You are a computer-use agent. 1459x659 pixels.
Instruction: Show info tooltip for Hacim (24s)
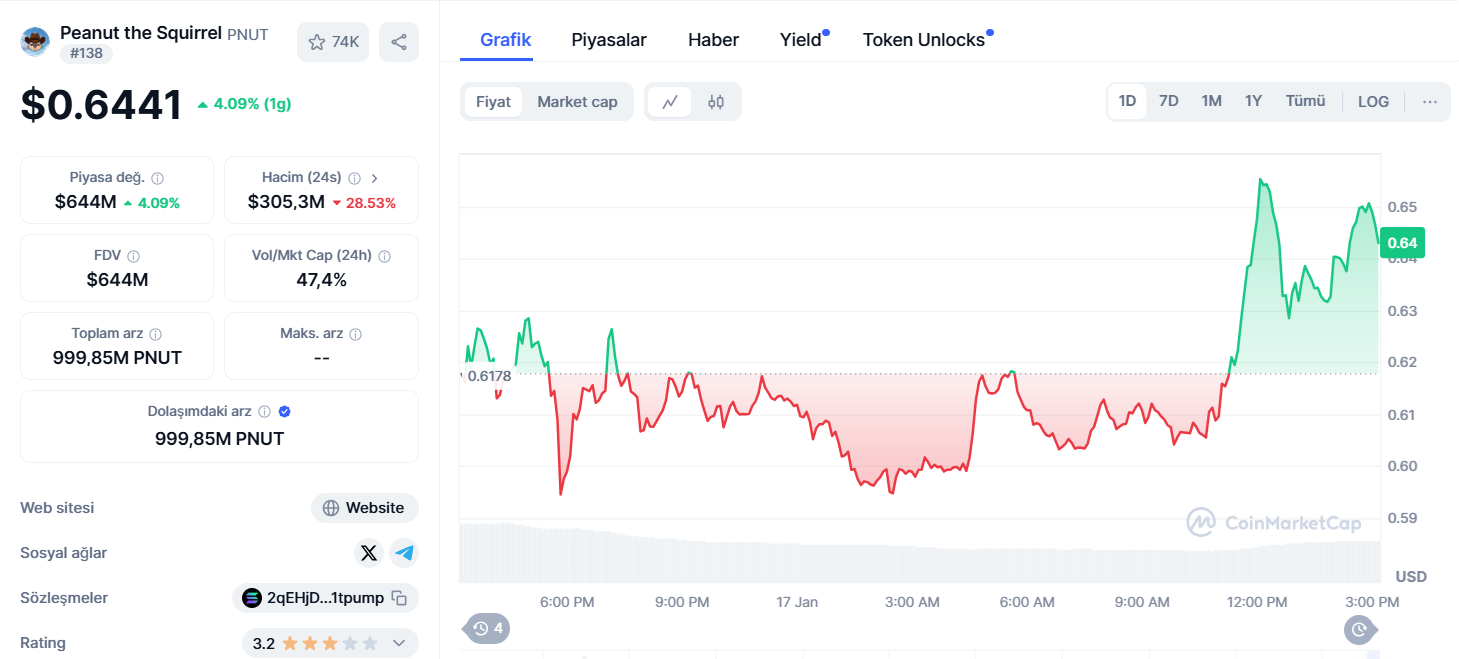(354, 178)
